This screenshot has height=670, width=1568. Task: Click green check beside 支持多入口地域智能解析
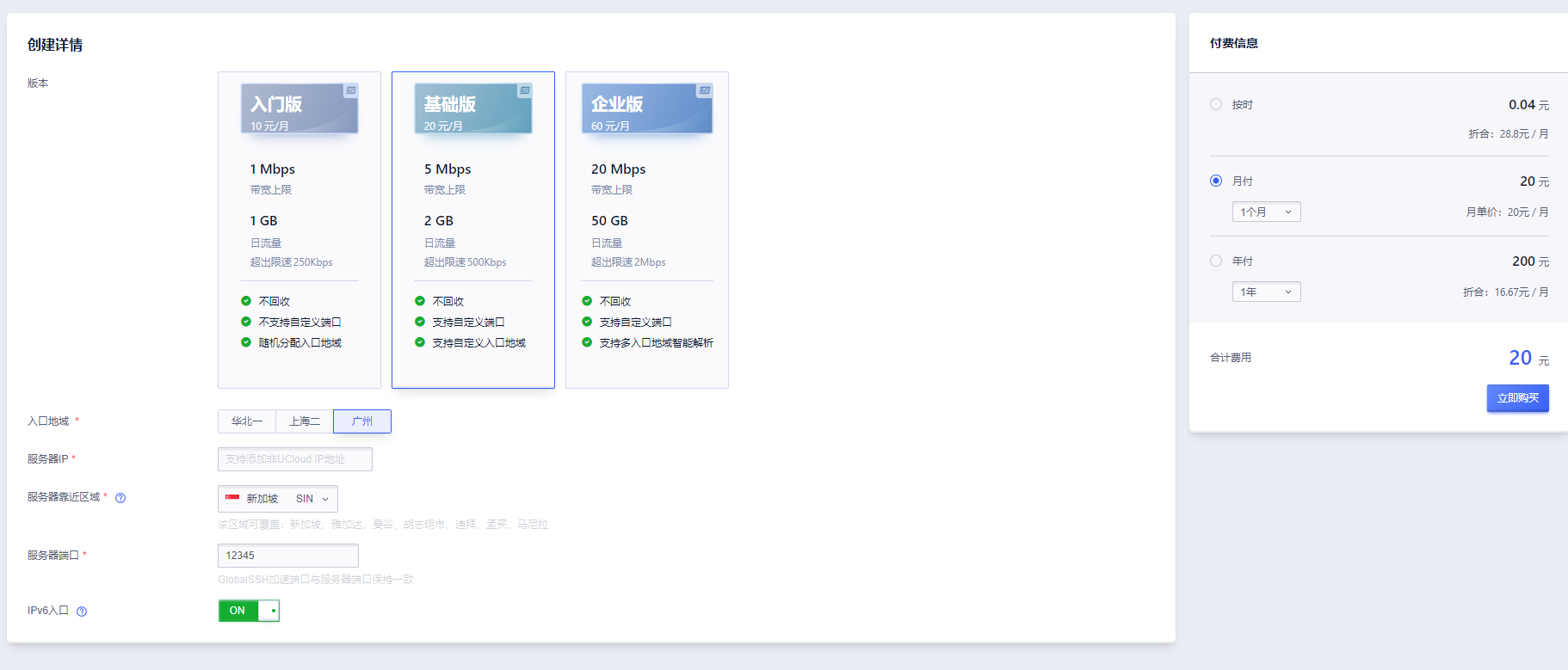pyautogui.click(x=587, y=342)
